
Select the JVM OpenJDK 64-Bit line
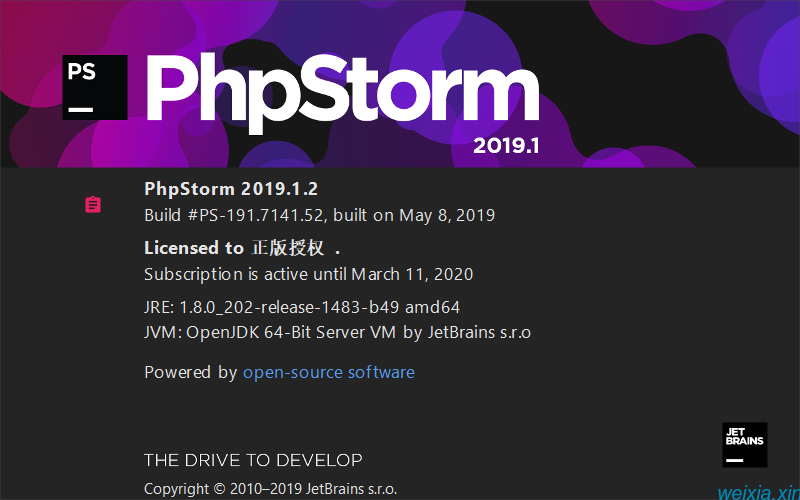tap(337, 332)
